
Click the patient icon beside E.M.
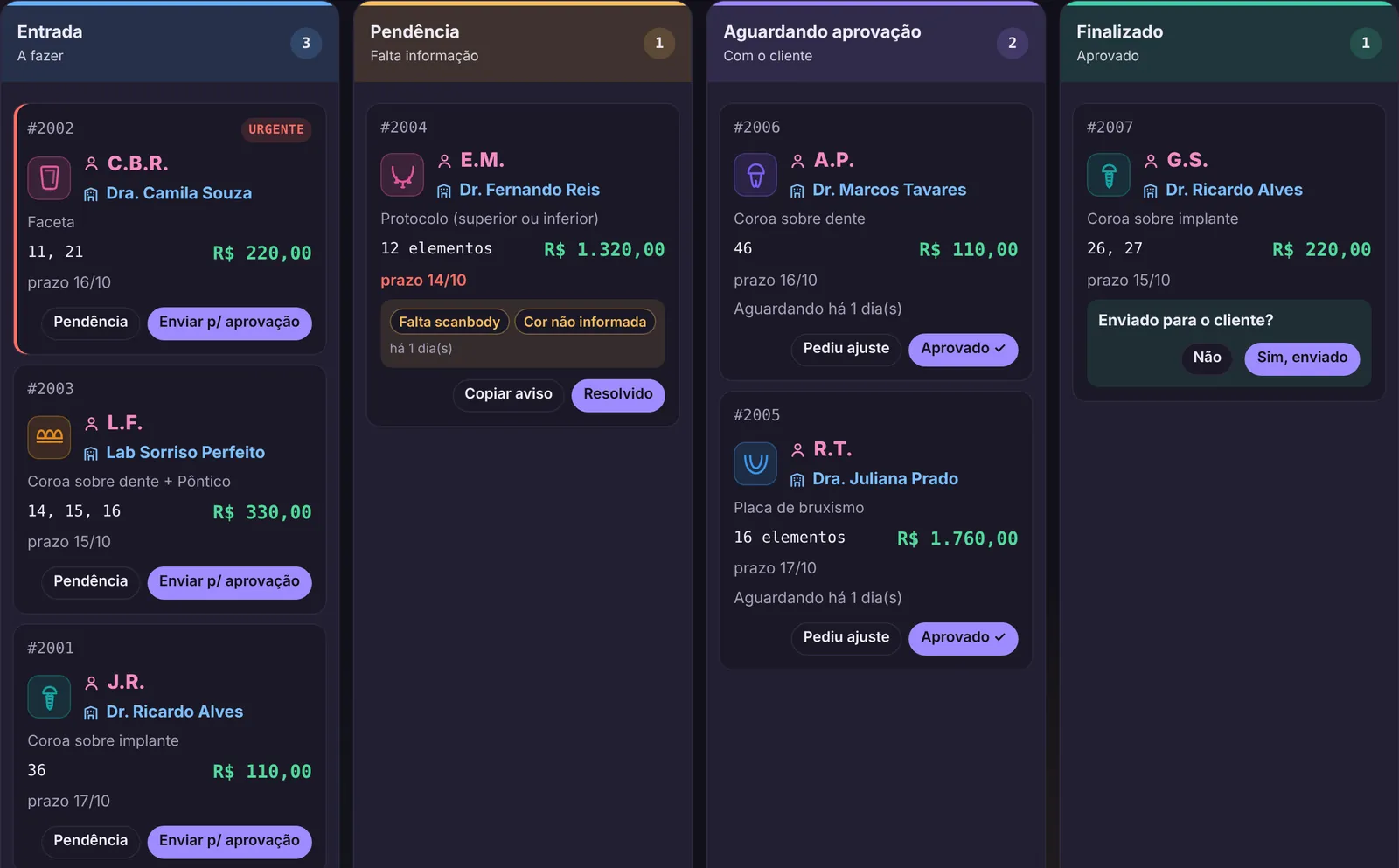(444, 161)
